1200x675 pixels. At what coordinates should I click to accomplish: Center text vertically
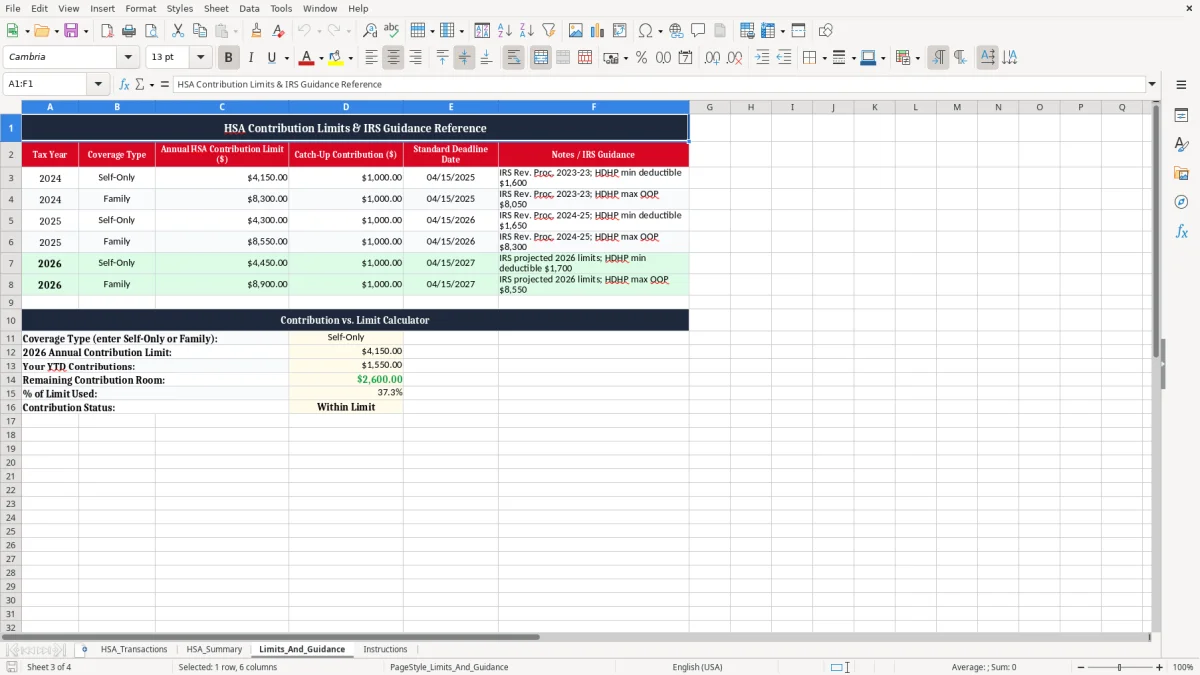tap(464, 58)
